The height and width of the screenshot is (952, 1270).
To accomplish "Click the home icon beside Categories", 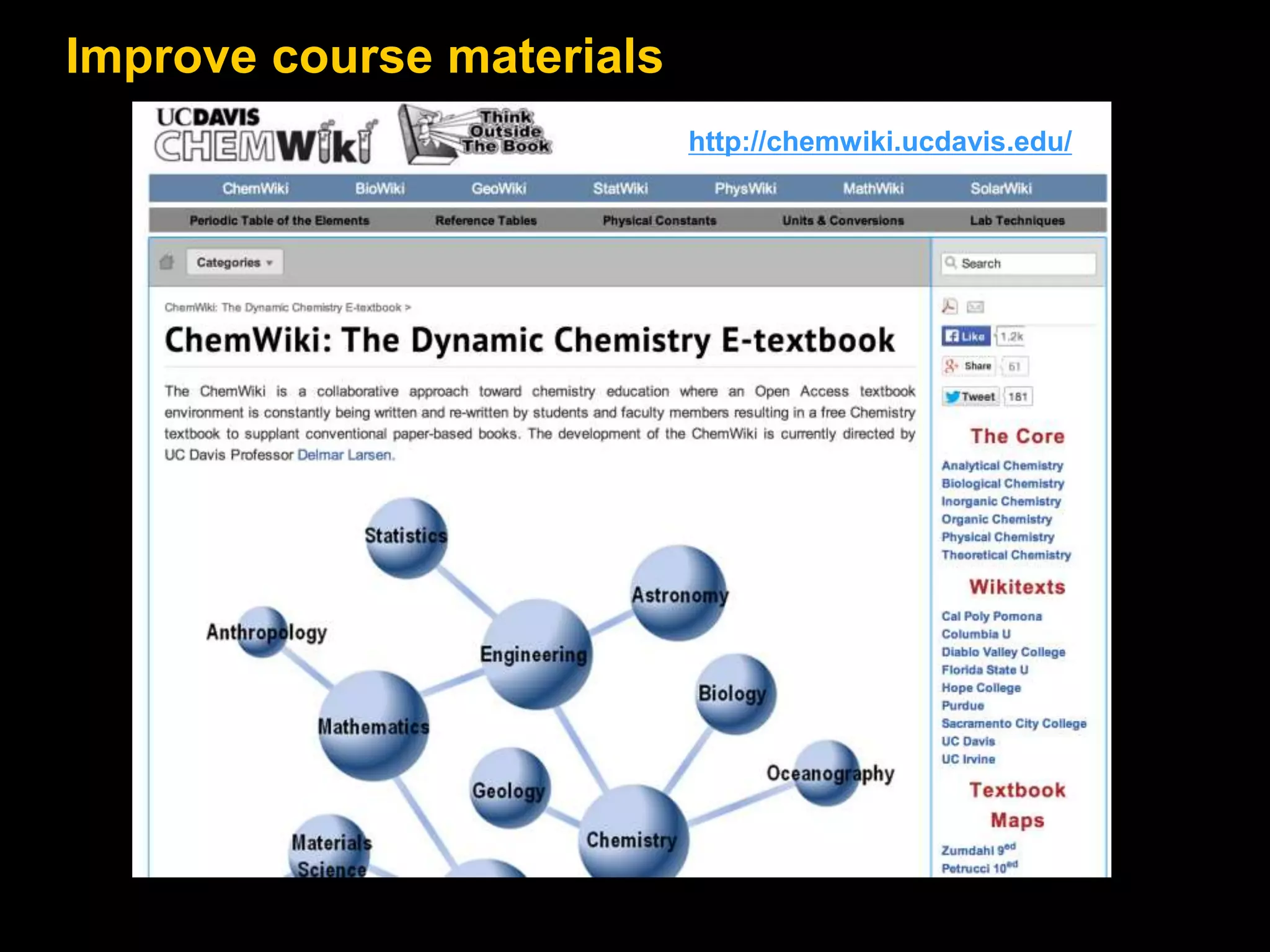I will [166, 262].
